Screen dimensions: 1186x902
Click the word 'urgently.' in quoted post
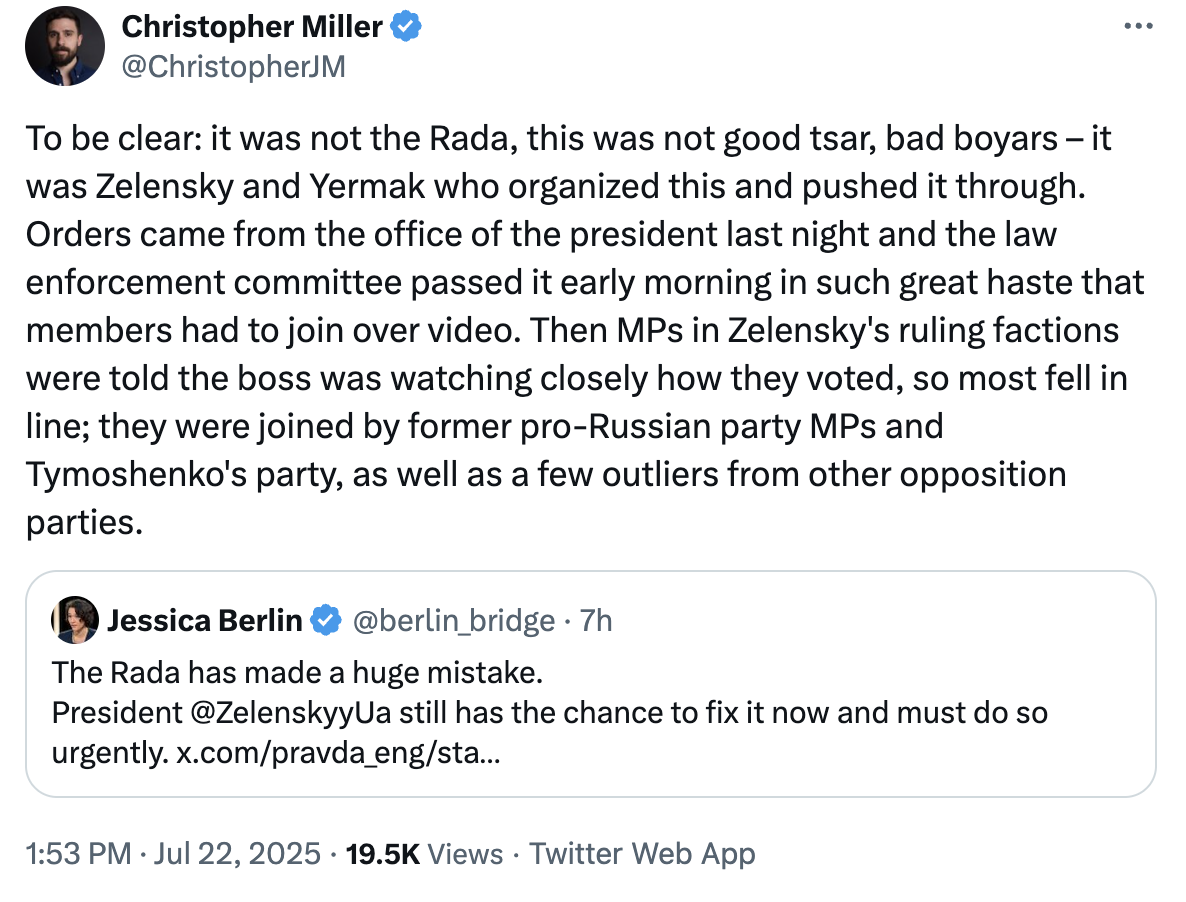tap(110, 753)
